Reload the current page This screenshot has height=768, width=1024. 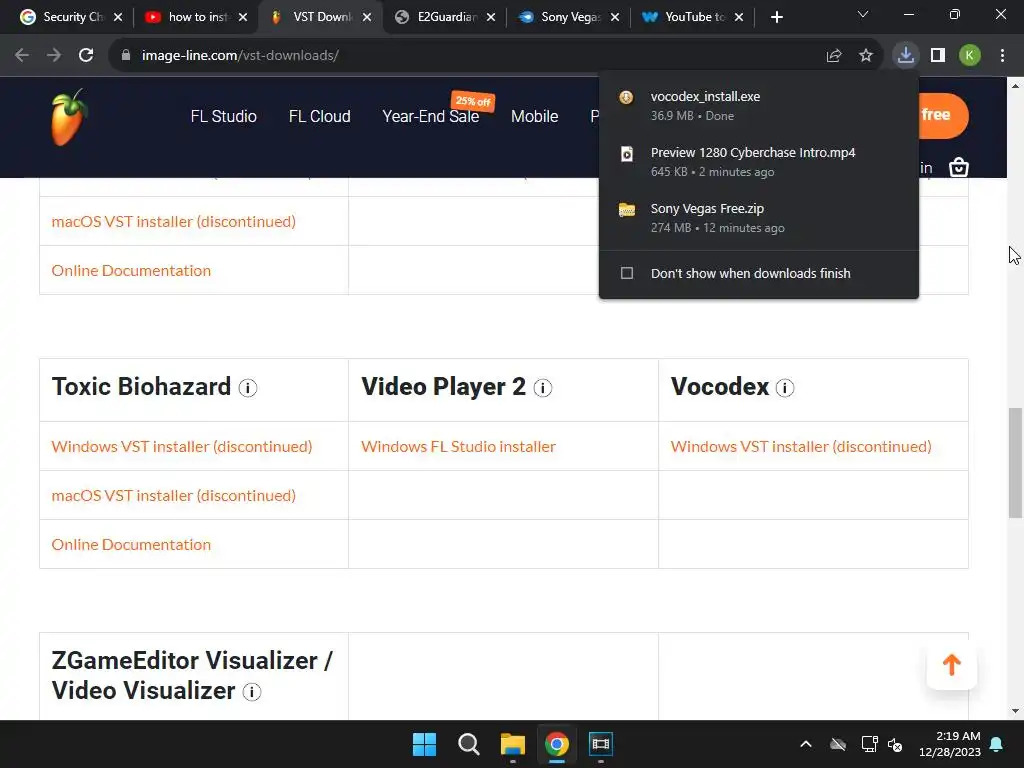(x=86, y=56)
